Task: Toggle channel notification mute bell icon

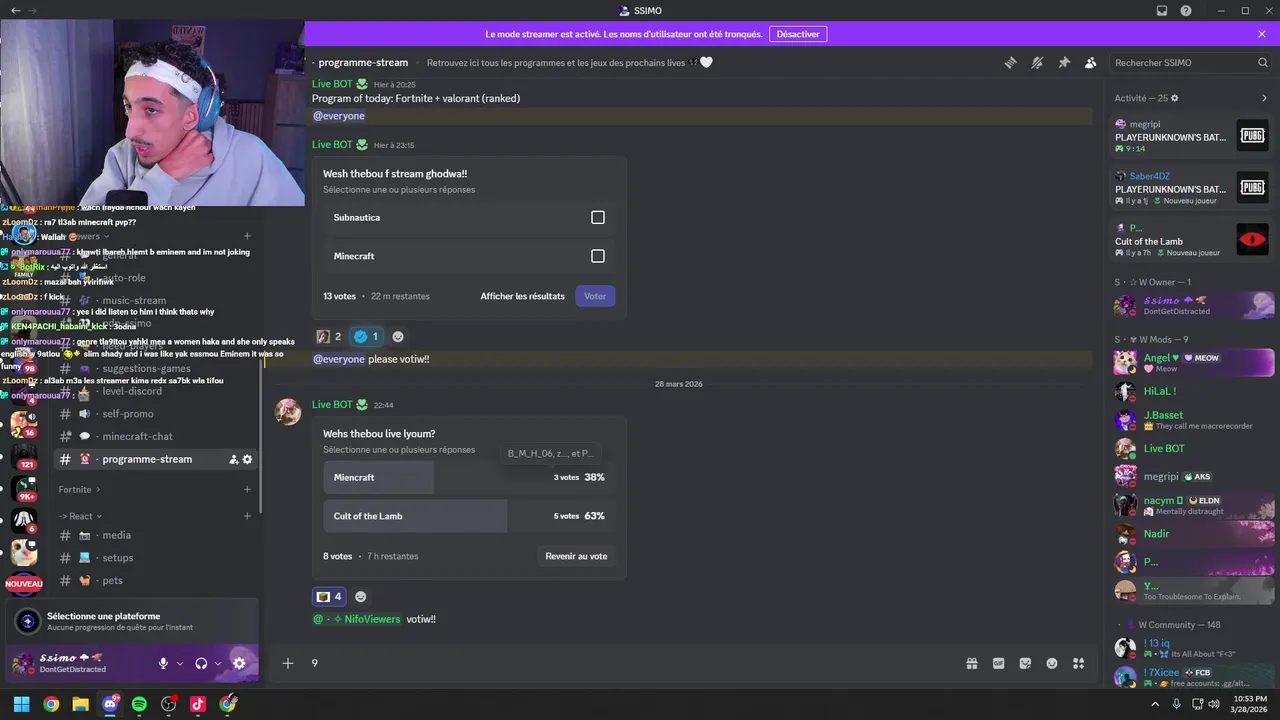Action: [1037, 62]
